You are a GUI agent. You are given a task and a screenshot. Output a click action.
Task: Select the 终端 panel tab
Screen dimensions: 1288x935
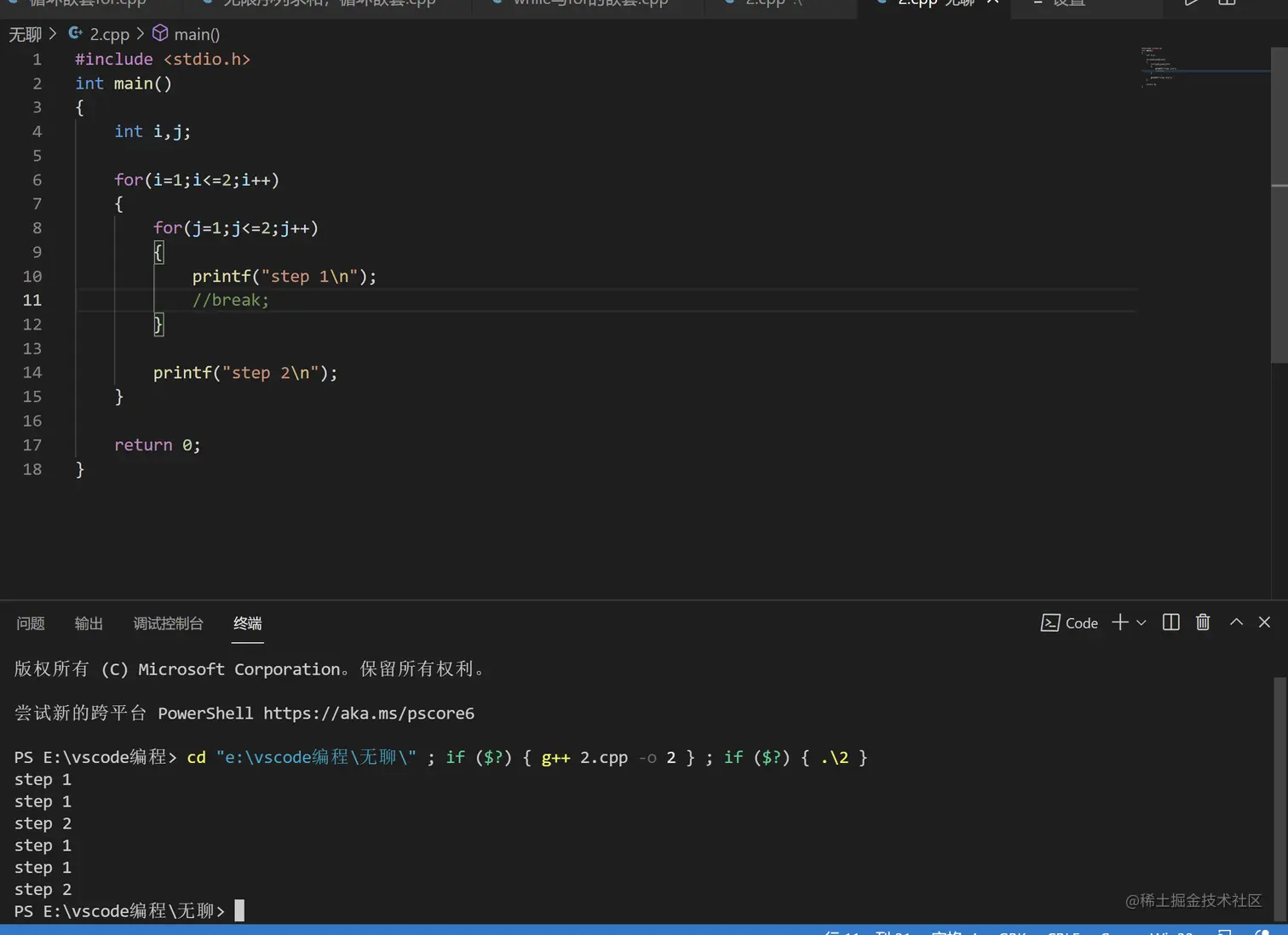coord(248,623)
